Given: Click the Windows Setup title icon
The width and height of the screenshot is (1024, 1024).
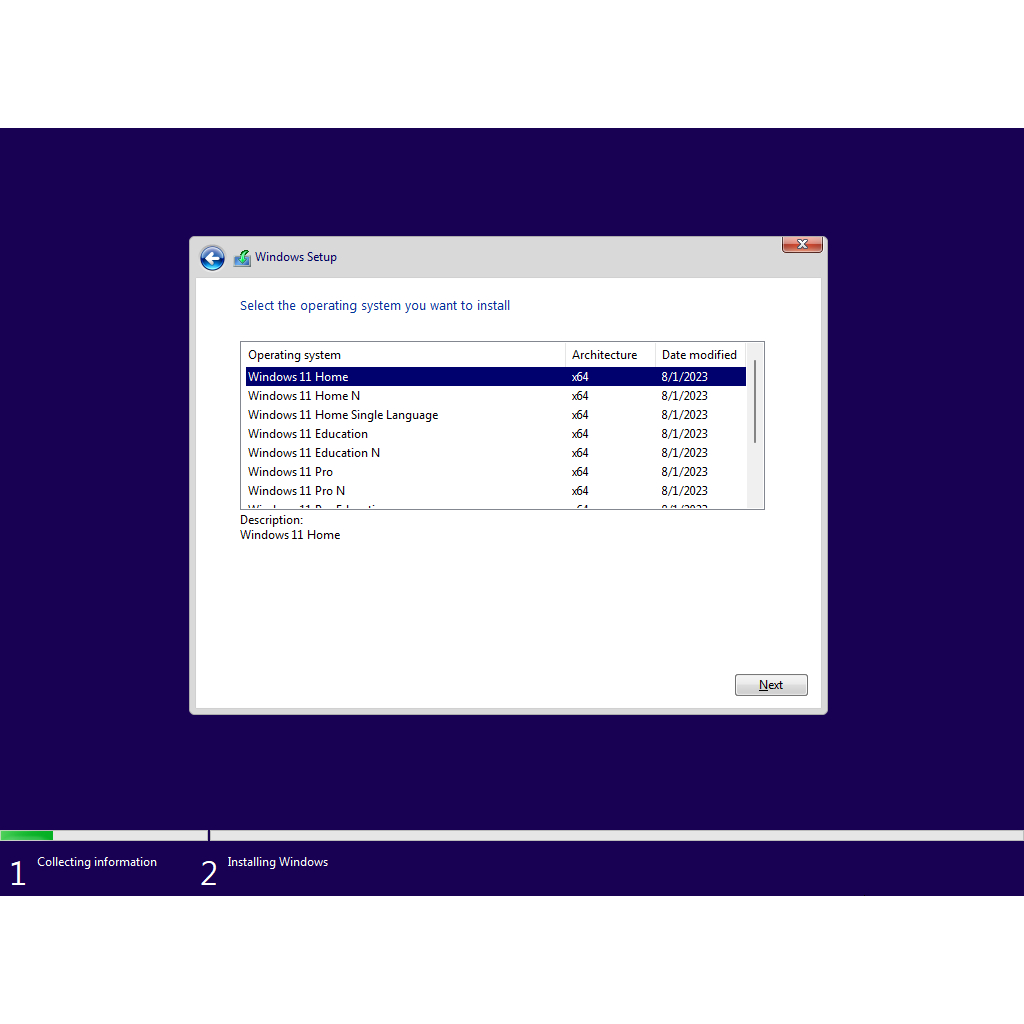Looking at the screenshot, I should tap(242, 258).
